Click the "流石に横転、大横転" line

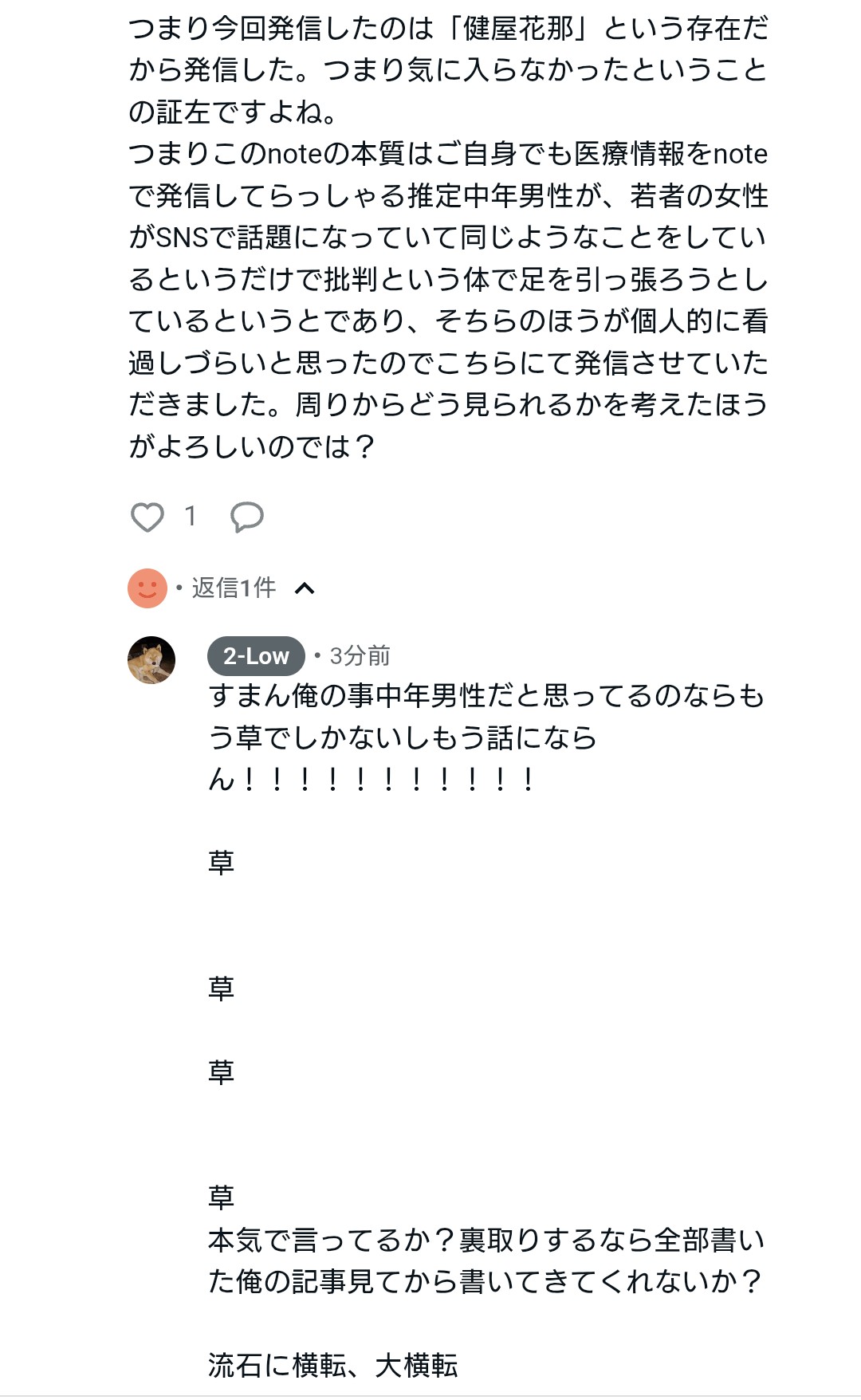coord(333,1366)
